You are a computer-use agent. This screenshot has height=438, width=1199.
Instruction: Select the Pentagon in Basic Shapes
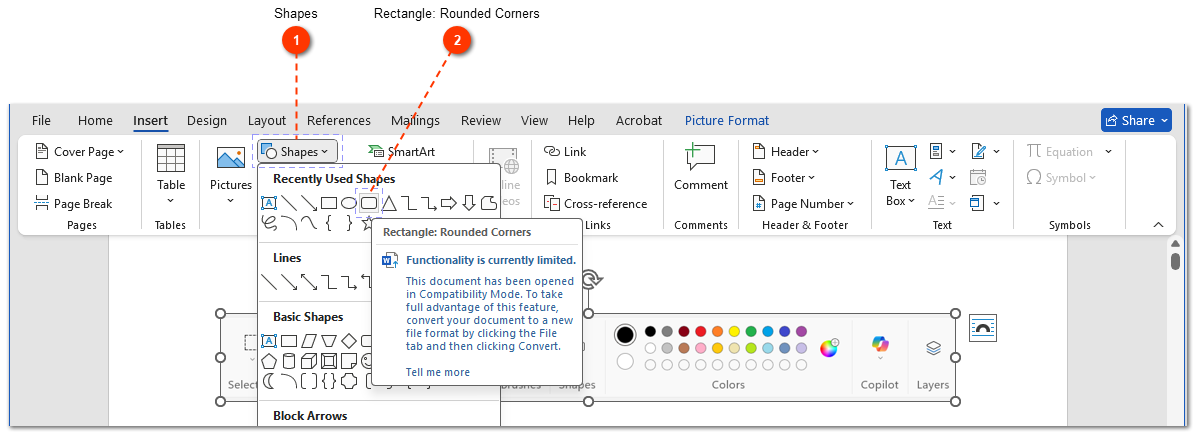(x=269, y=360)
